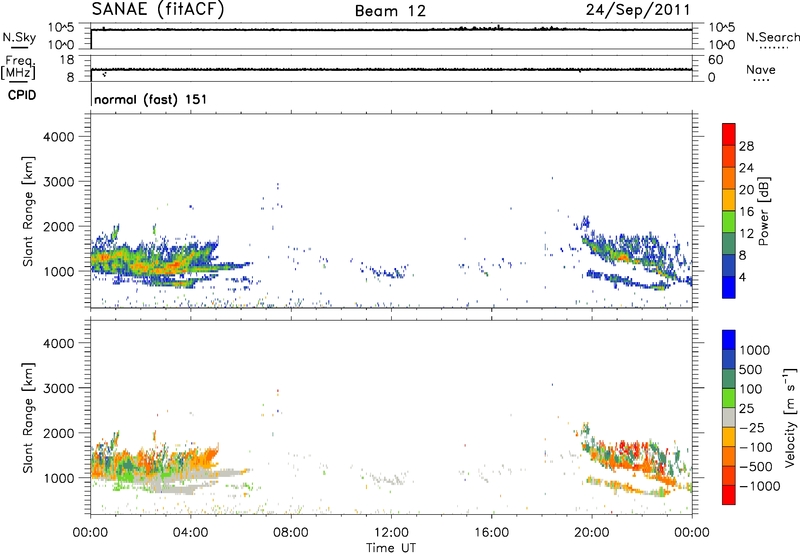
Task: Click the 60 tick on Nave axis
Action: pos(715,60)
